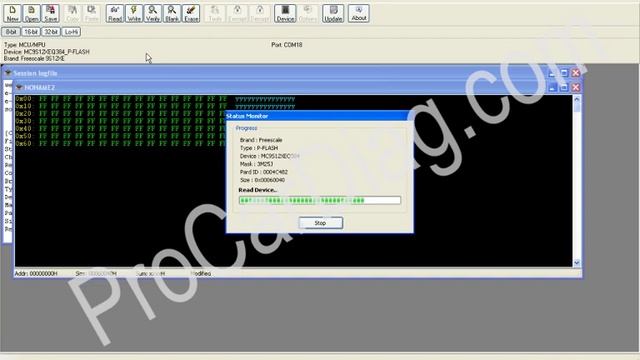Viewport: 640px width, 360px height.
Task: Click the New file toolbar icon
Action: tap(12, 13)
